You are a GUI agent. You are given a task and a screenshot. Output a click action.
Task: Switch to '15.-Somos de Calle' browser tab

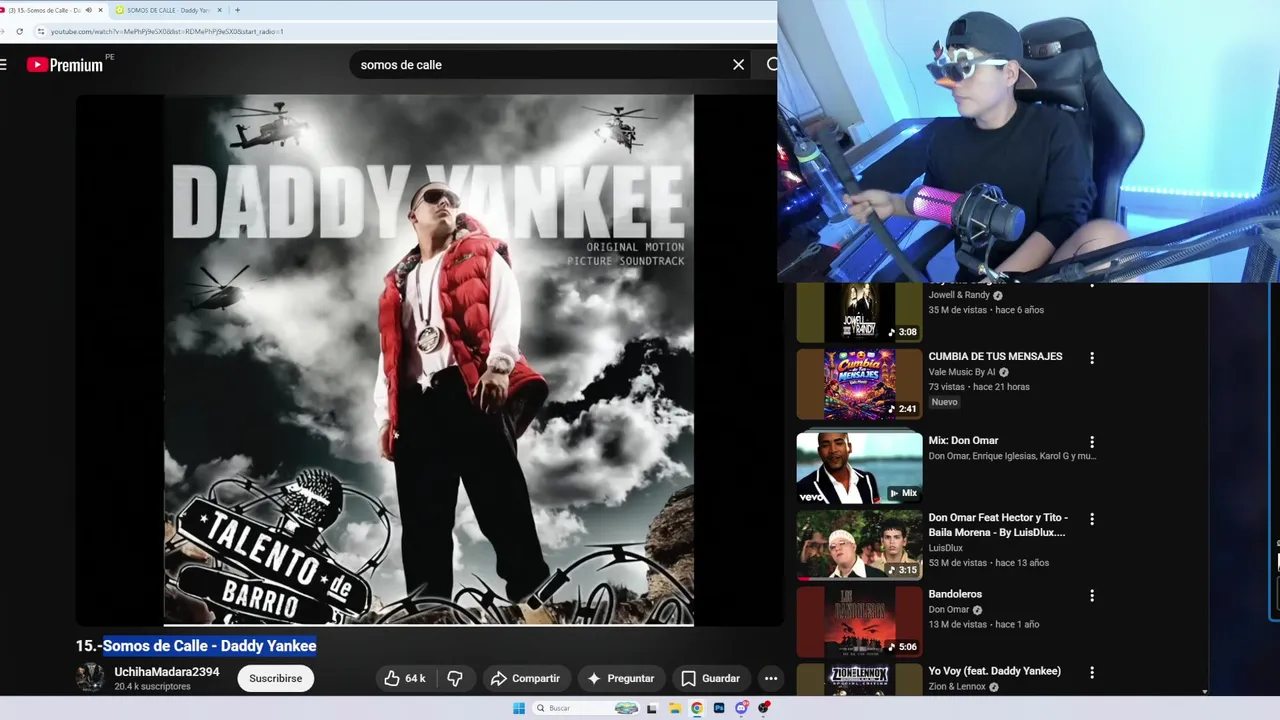point(43,10)
